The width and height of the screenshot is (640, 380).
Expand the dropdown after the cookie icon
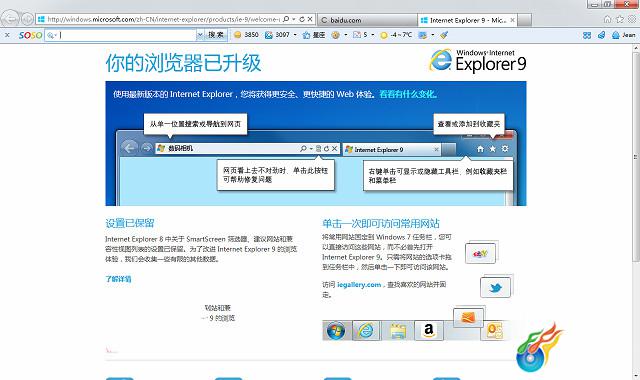[346, 35]
